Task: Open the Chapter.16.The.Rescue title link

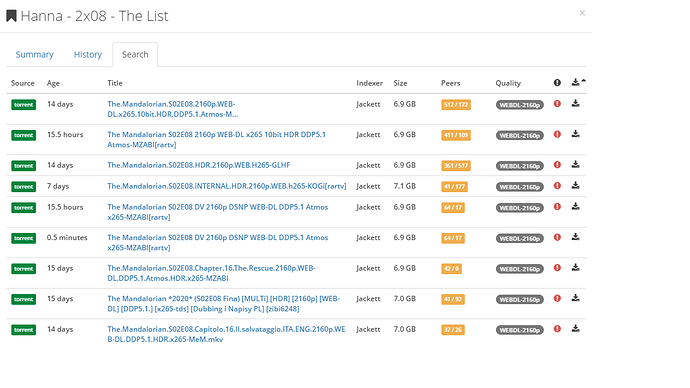Action: (211, 273)
